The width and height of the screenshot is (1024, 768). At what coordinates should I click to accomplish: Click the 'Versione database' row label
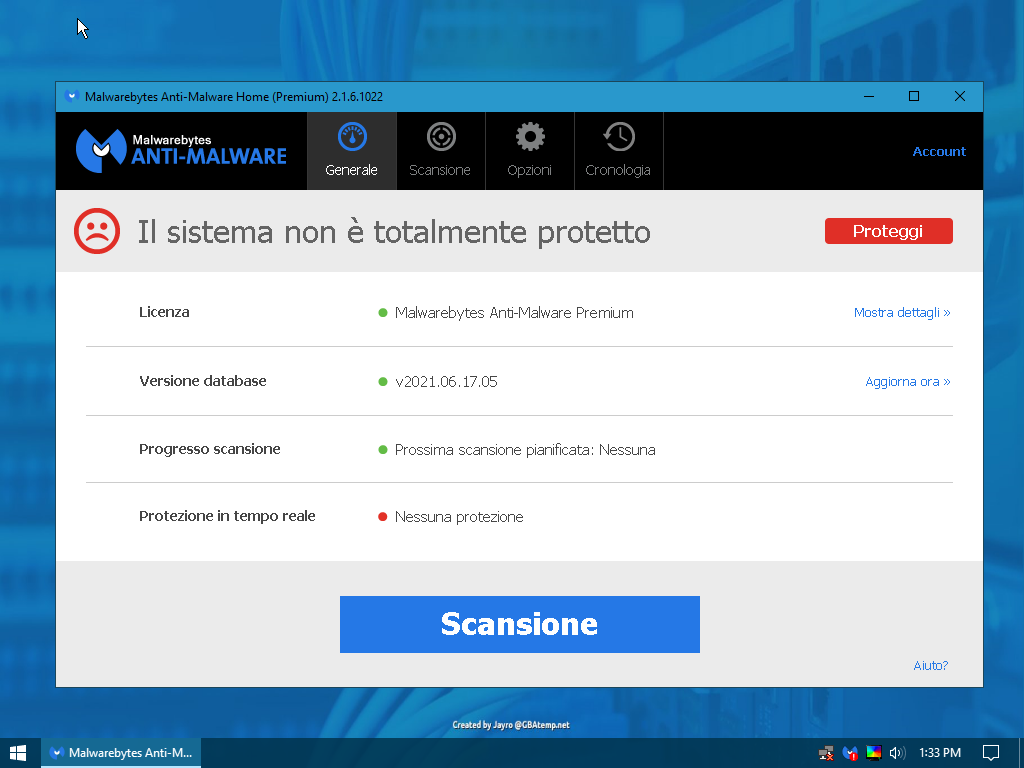[202, 381]
